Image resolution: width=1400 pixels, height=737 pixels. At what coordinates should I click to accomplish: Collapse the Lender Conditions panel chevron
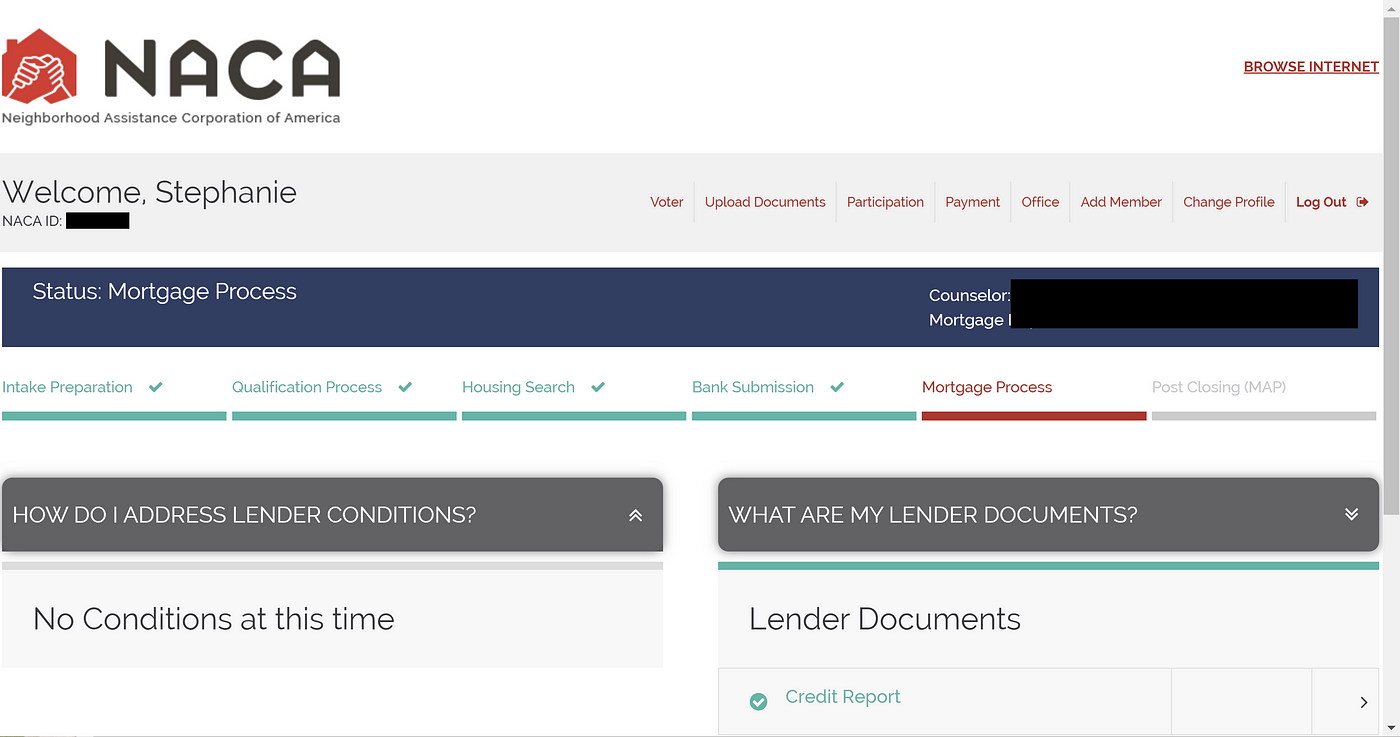coord(635,516)
